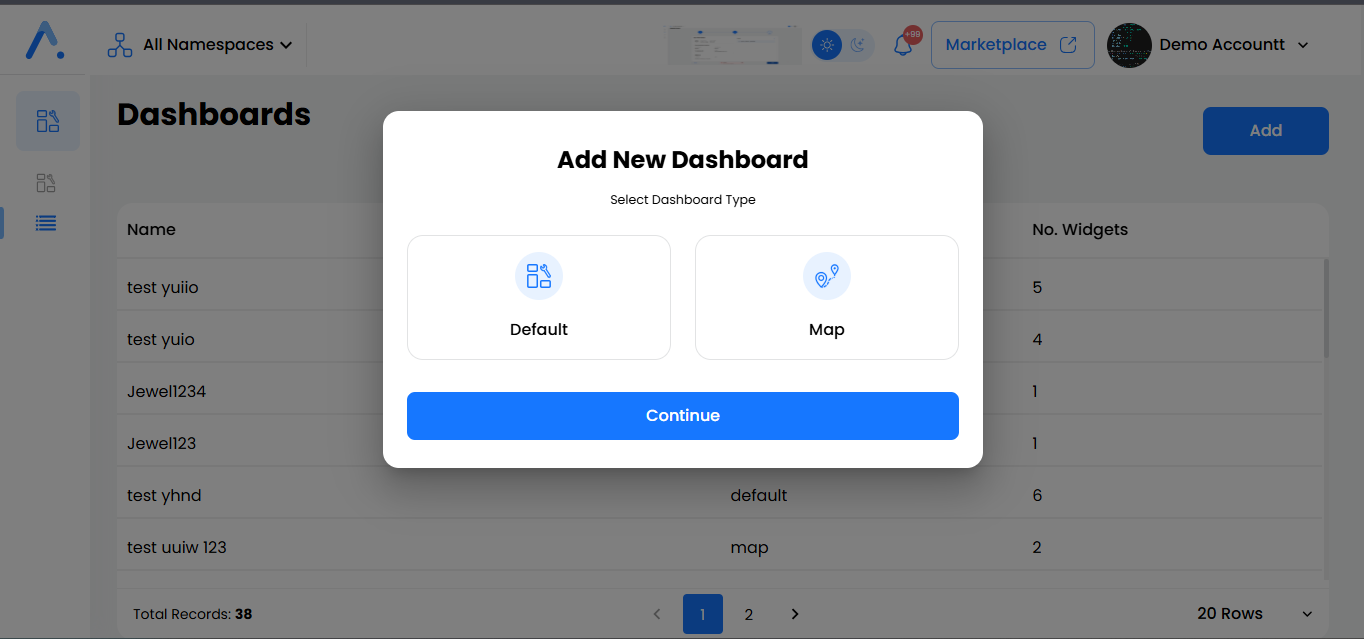Select the active Dashboards icon in sidebar
The image size is (1364, 639).
click(47, 120)
